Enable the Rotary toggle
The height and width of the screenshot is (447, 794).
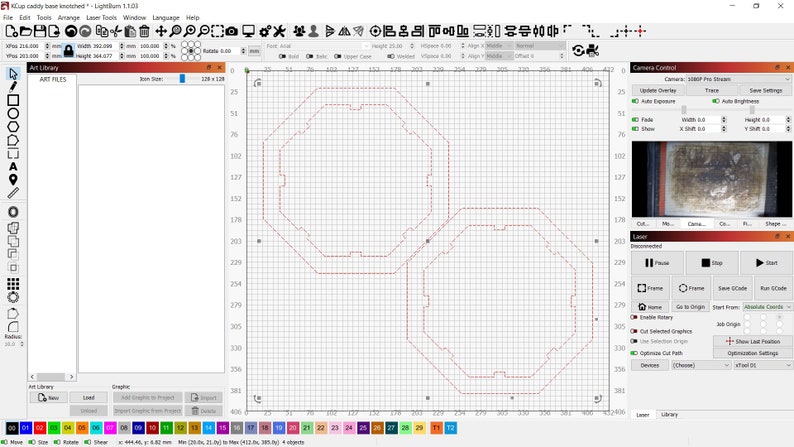coord(634,317)
